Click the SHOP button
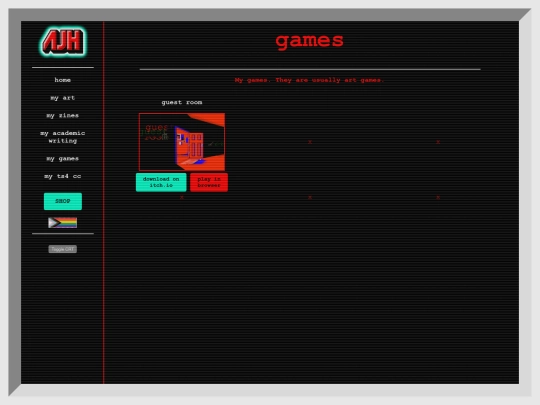 [63, 201]
